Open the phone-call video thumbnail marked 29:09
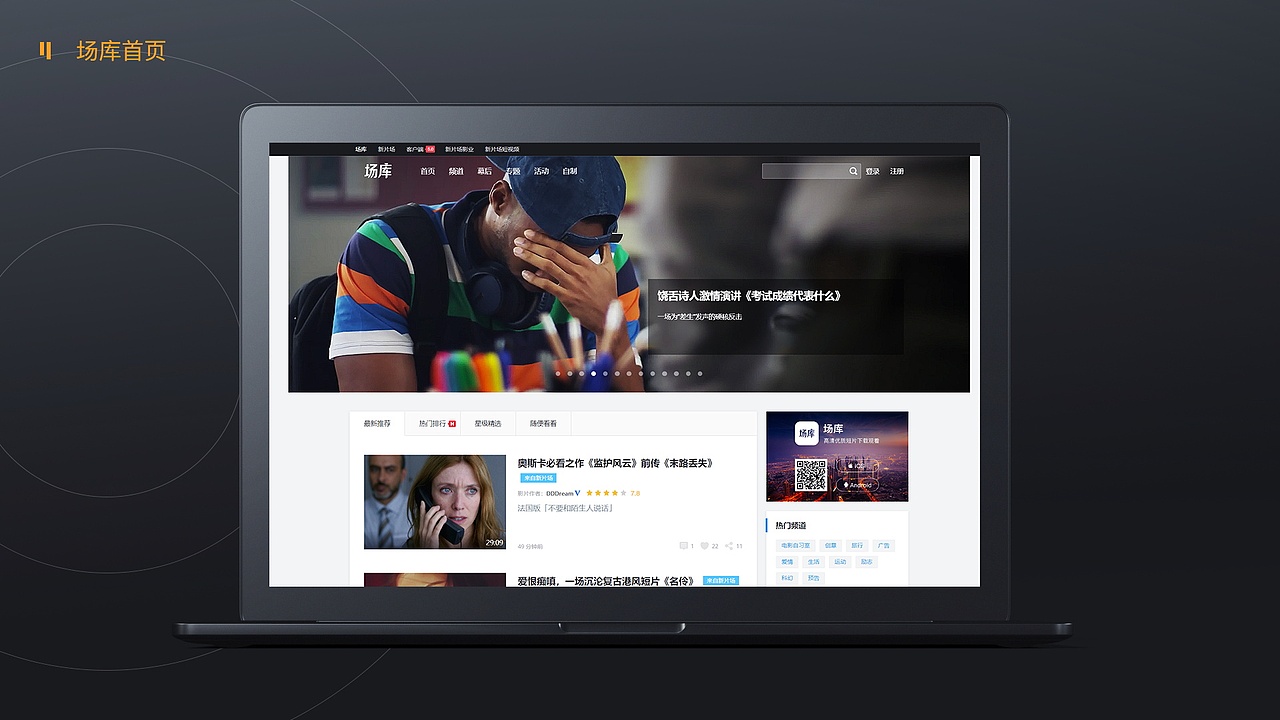The height and width of the screenshot is (720, 1280). [435, 502]
